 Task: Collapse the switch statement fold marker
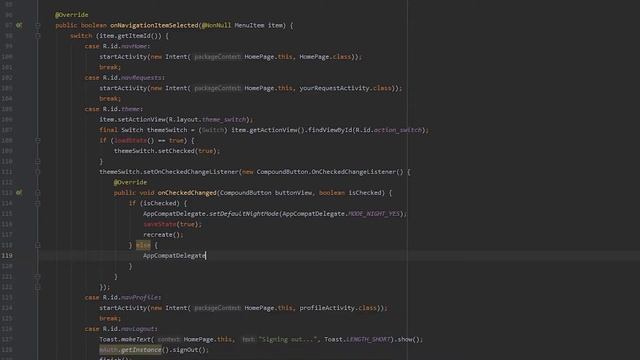pyautogui.click(x=37, y=36)
